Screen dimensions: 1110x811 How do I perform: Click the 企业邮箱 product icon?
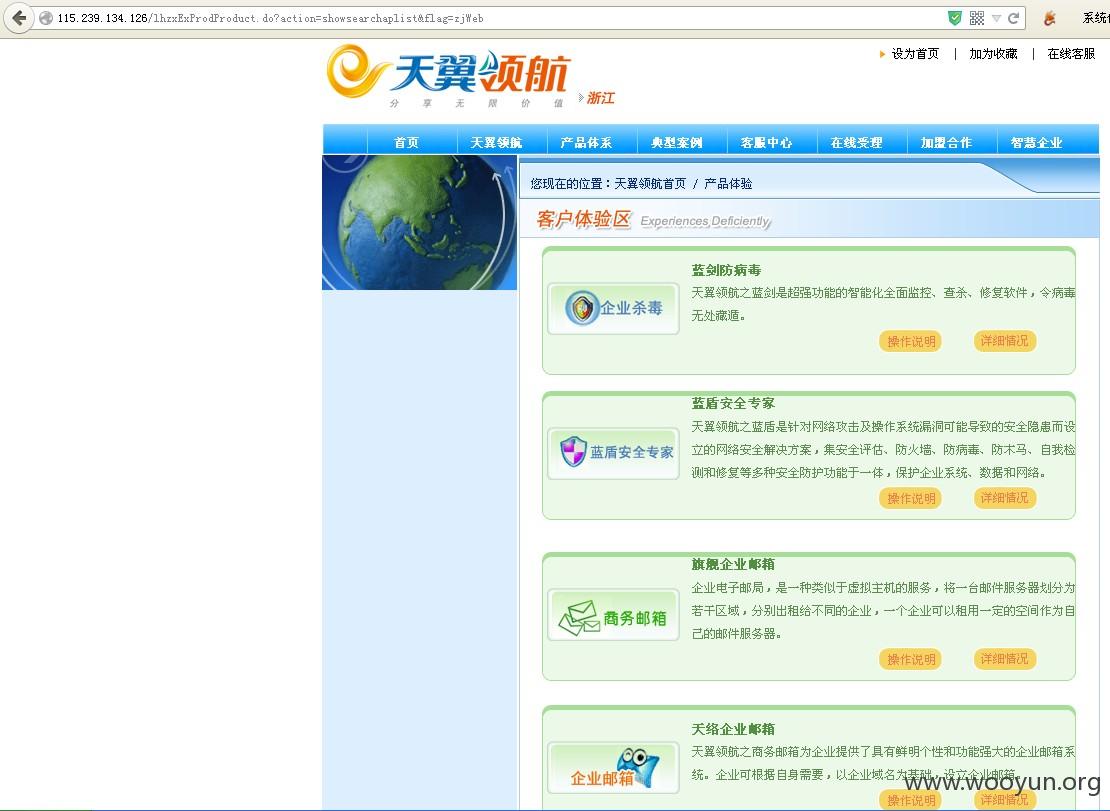point(613,769)
